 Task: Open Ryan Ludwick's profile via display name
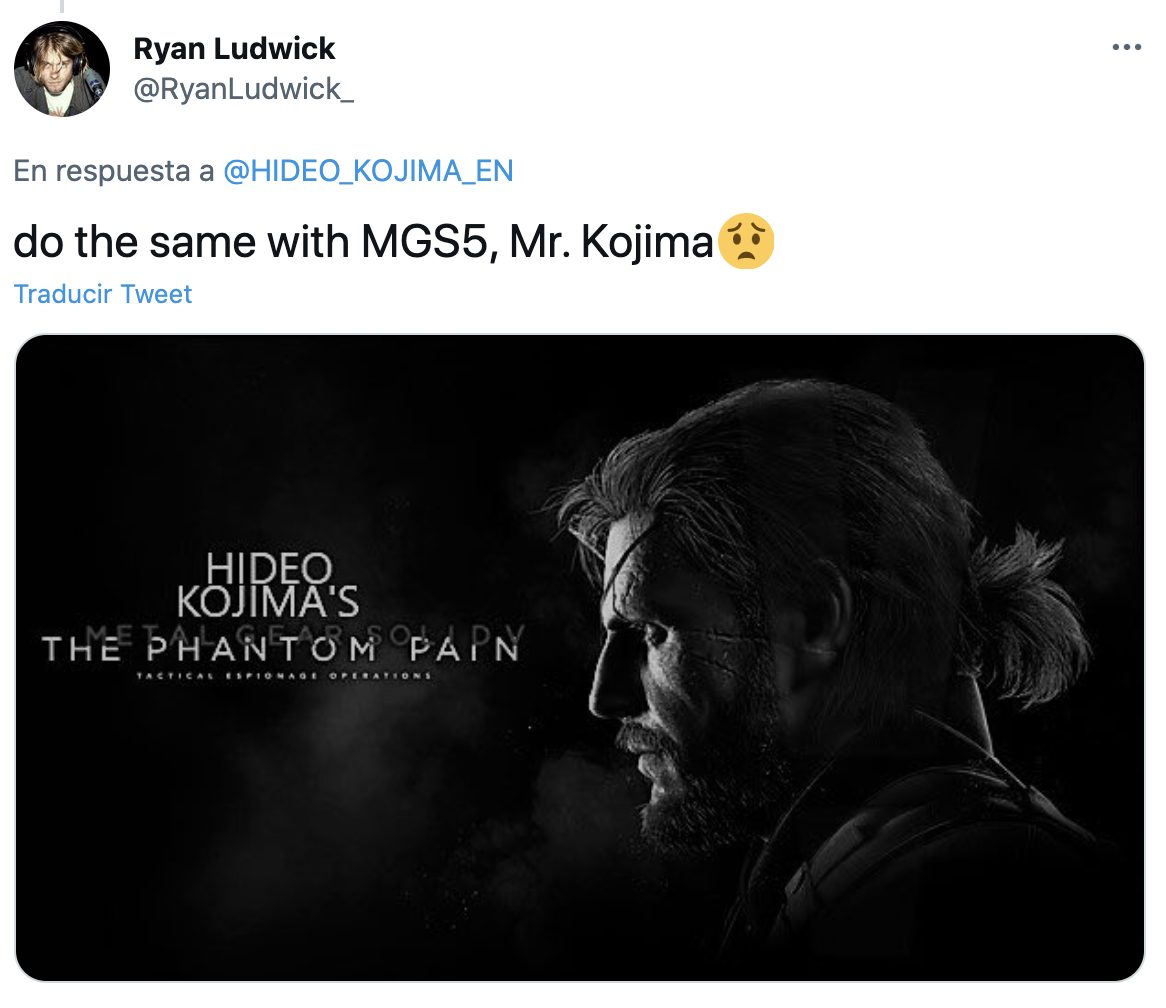point(234,48)
